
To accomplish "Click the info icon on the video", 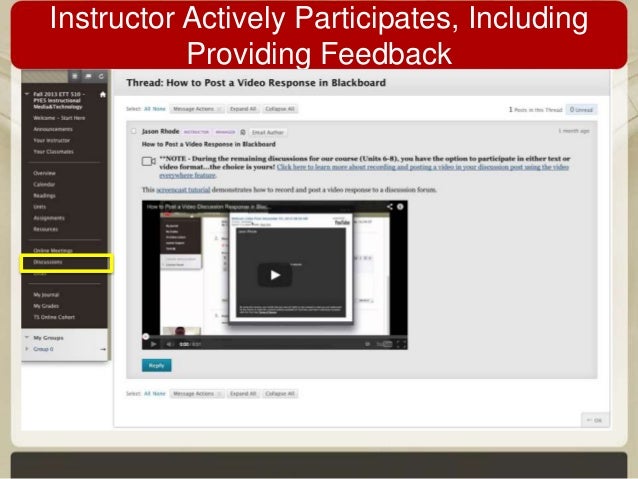I will click(x=400, y=207).
